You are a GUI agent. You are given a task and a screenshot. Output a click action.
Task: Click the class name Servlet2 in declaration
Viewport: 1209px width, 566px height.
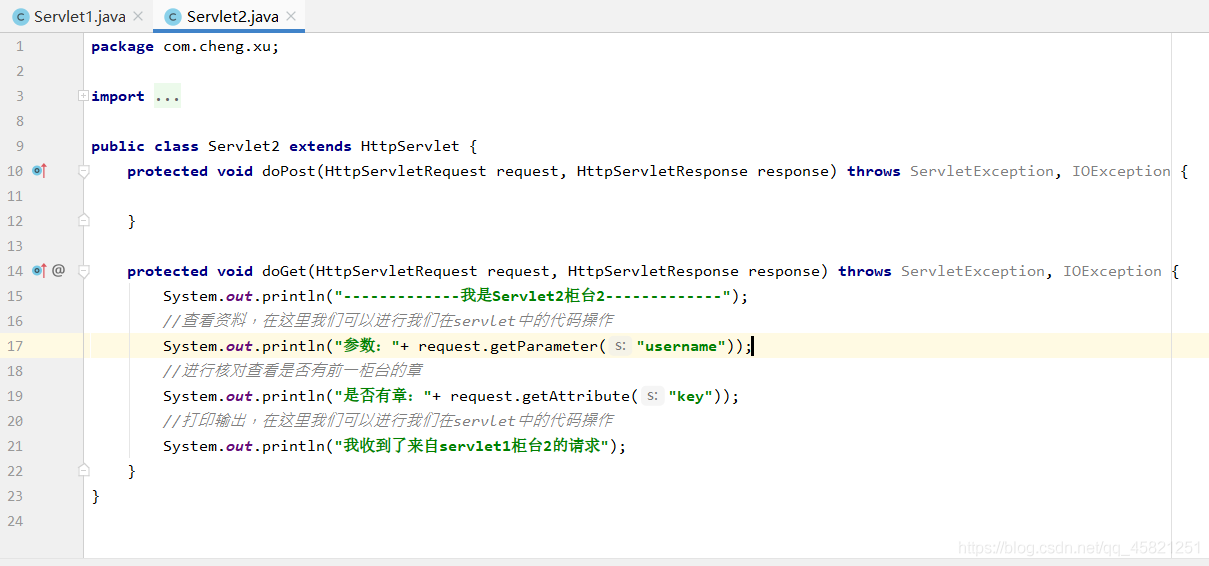pos(244,146)
